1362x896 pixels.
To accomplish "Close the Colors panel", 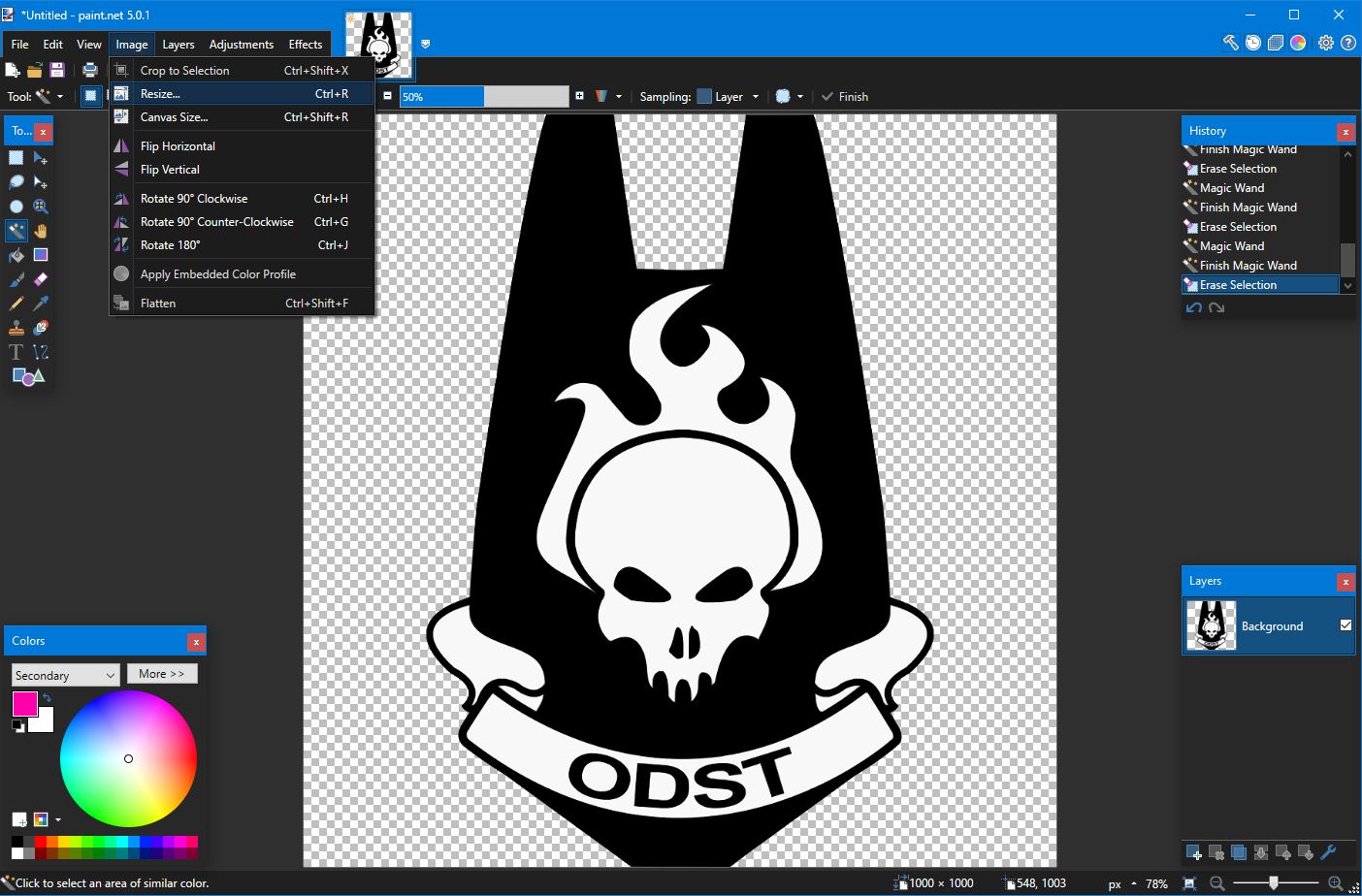I will click(196, 642).
